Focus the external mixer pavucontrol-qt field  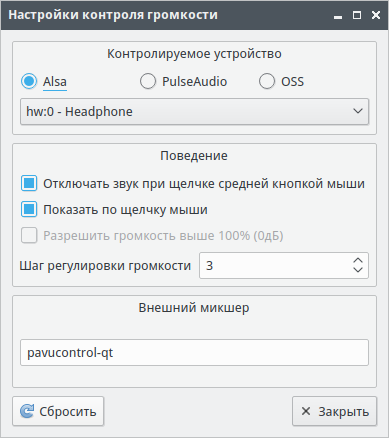point(194,353)
